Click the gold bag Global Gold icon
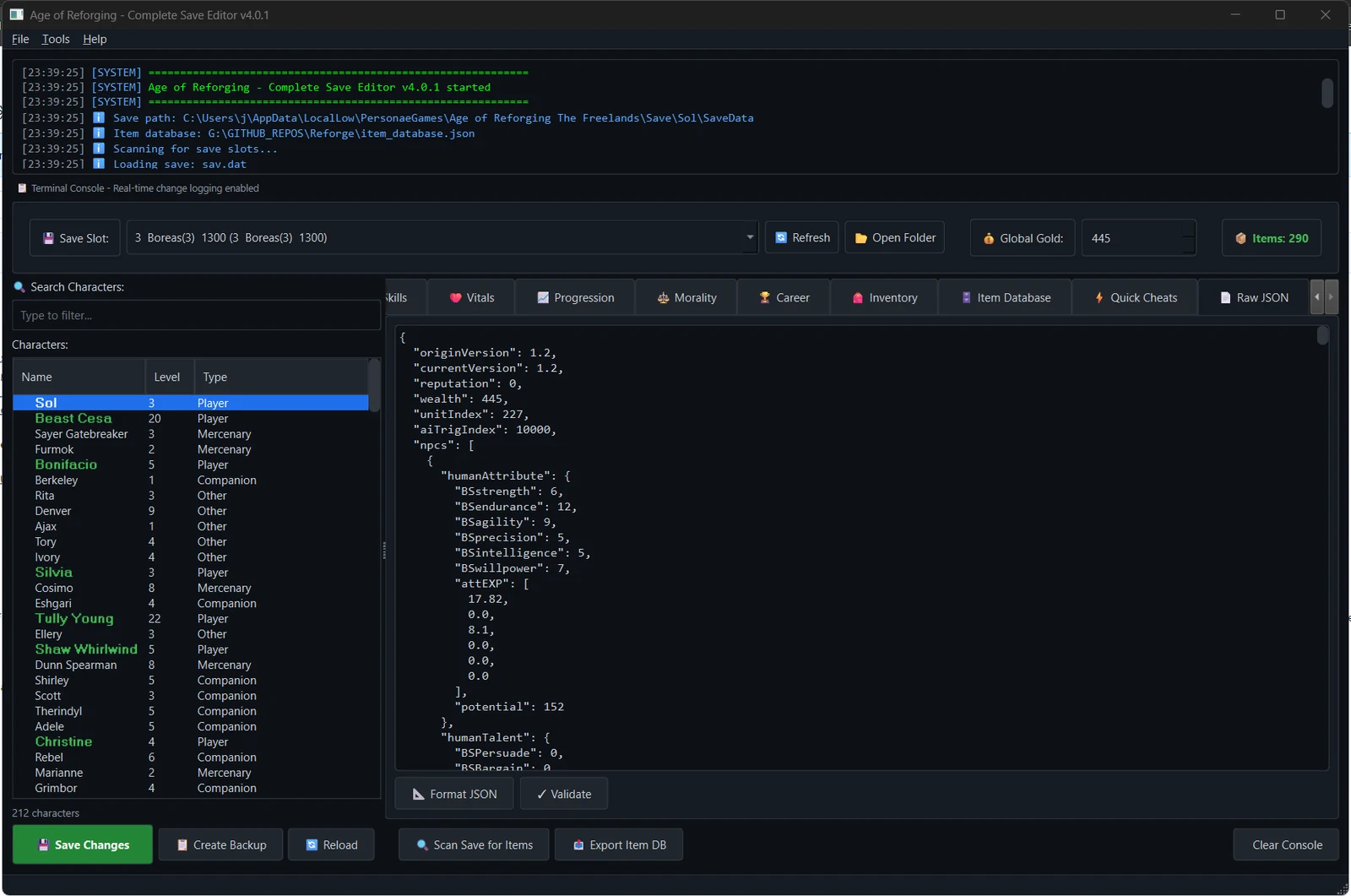The height and width of the screenshot is (896, 1351). pos(989,238)
